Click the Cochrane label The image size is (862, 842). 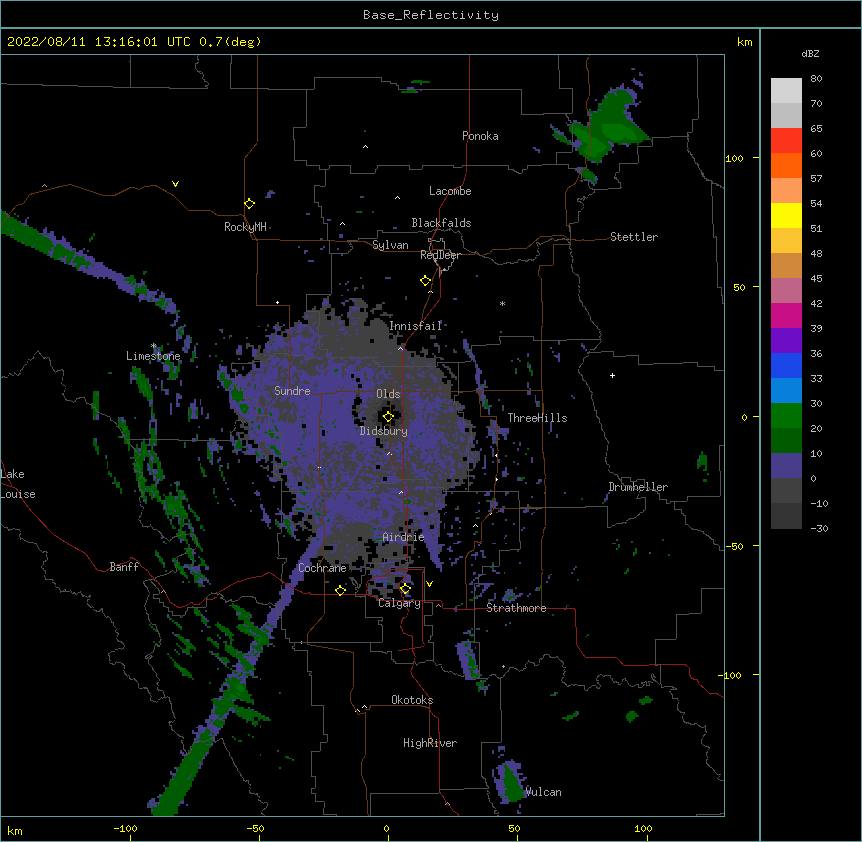(322, 568)
